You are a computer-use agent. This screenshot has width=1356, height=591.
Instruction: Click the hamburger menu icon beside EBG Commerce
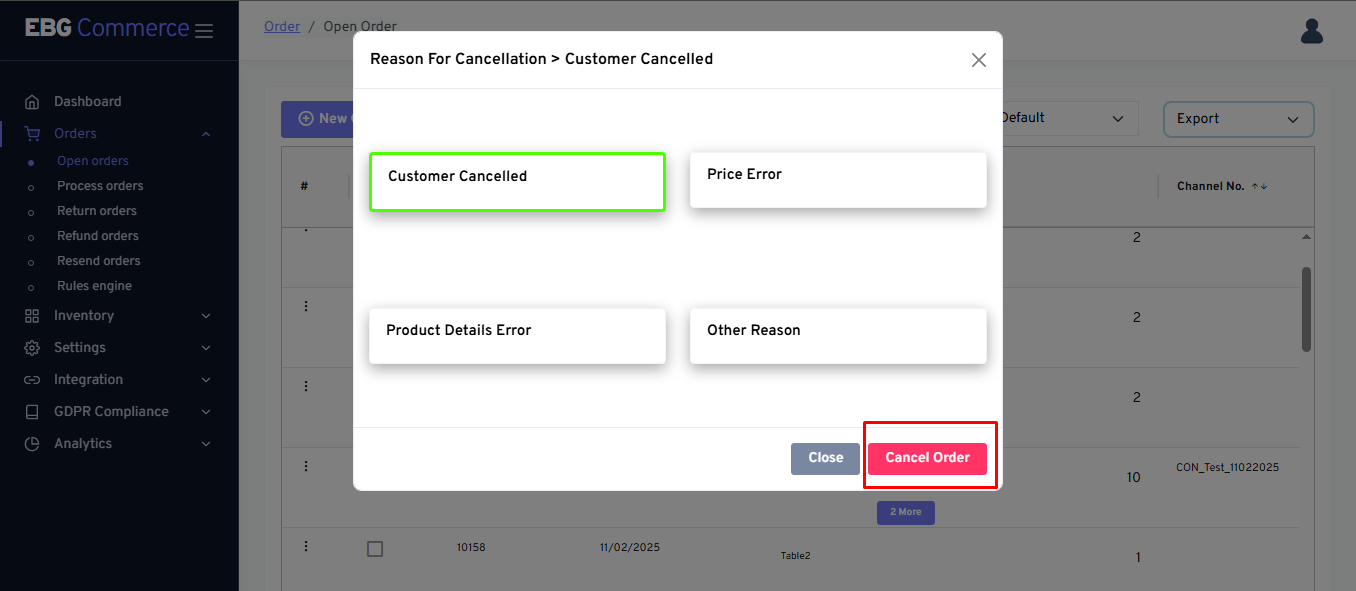(204, 31)
